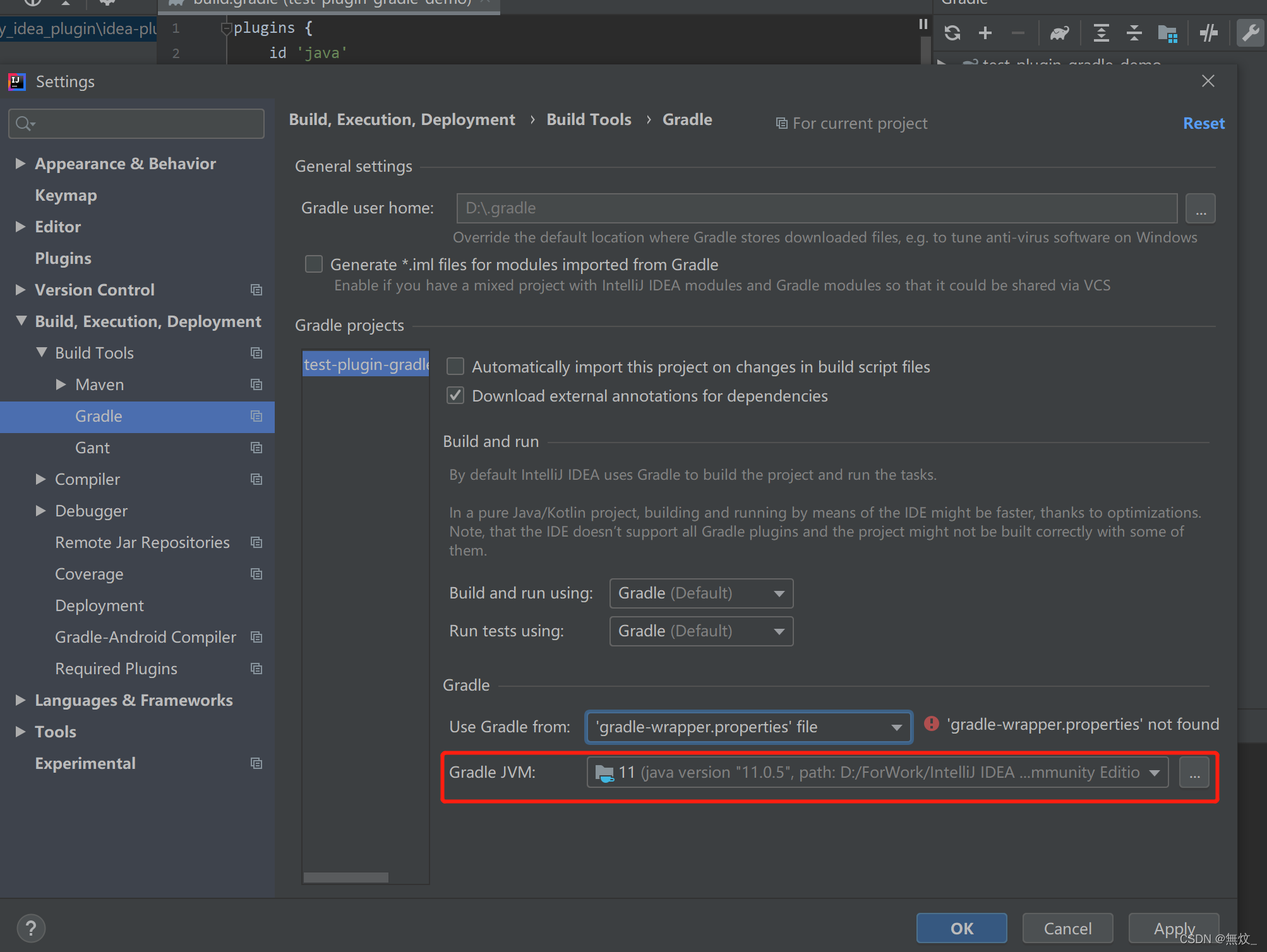Check Automatically import this project option
This screenshot has height=952, width=1267.
click(455, 366)
